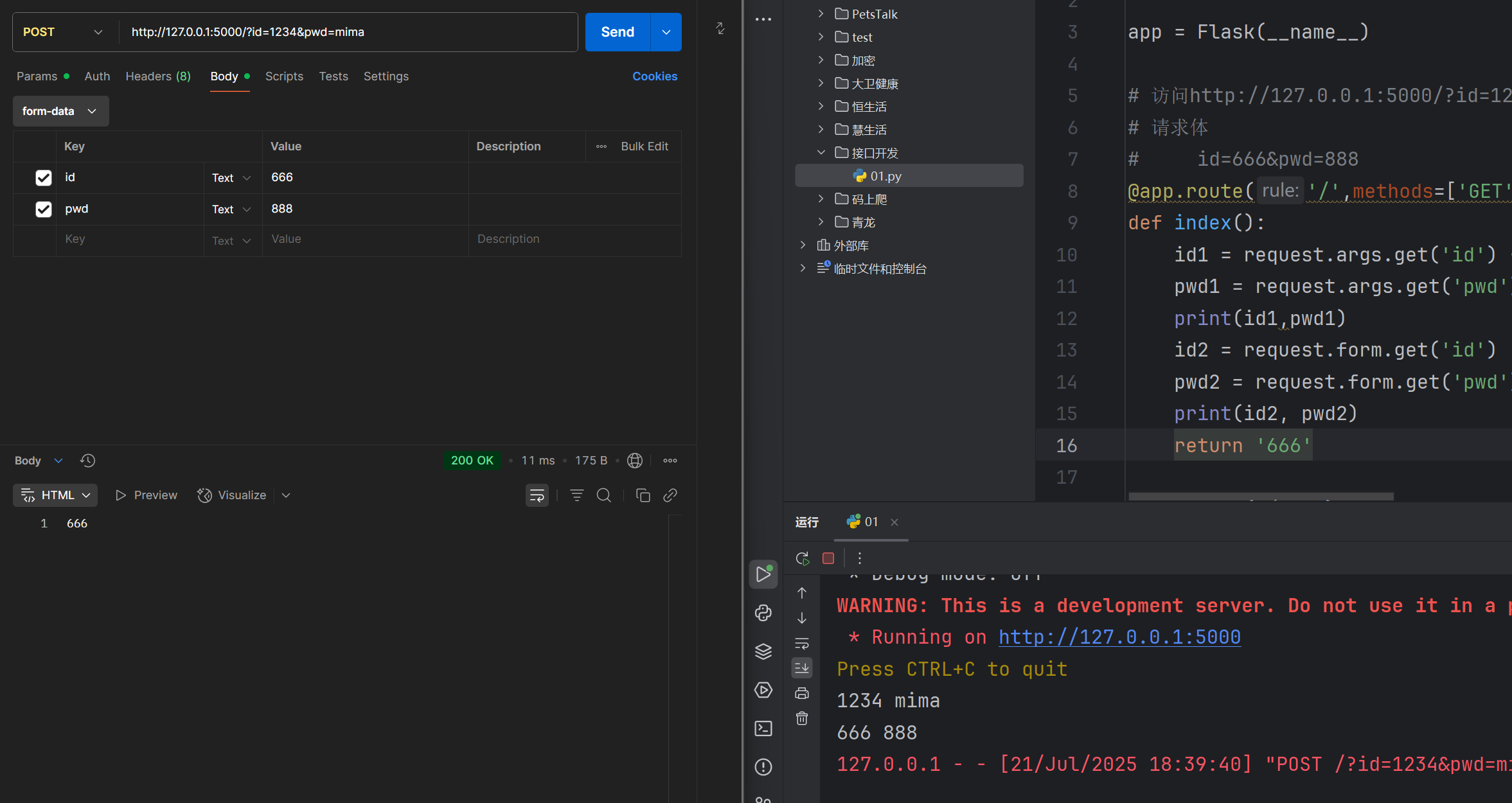Search the response body with magnifier icon
Image resolution: width=1512 pixels, height=803 pixels.
click(604, 495)
